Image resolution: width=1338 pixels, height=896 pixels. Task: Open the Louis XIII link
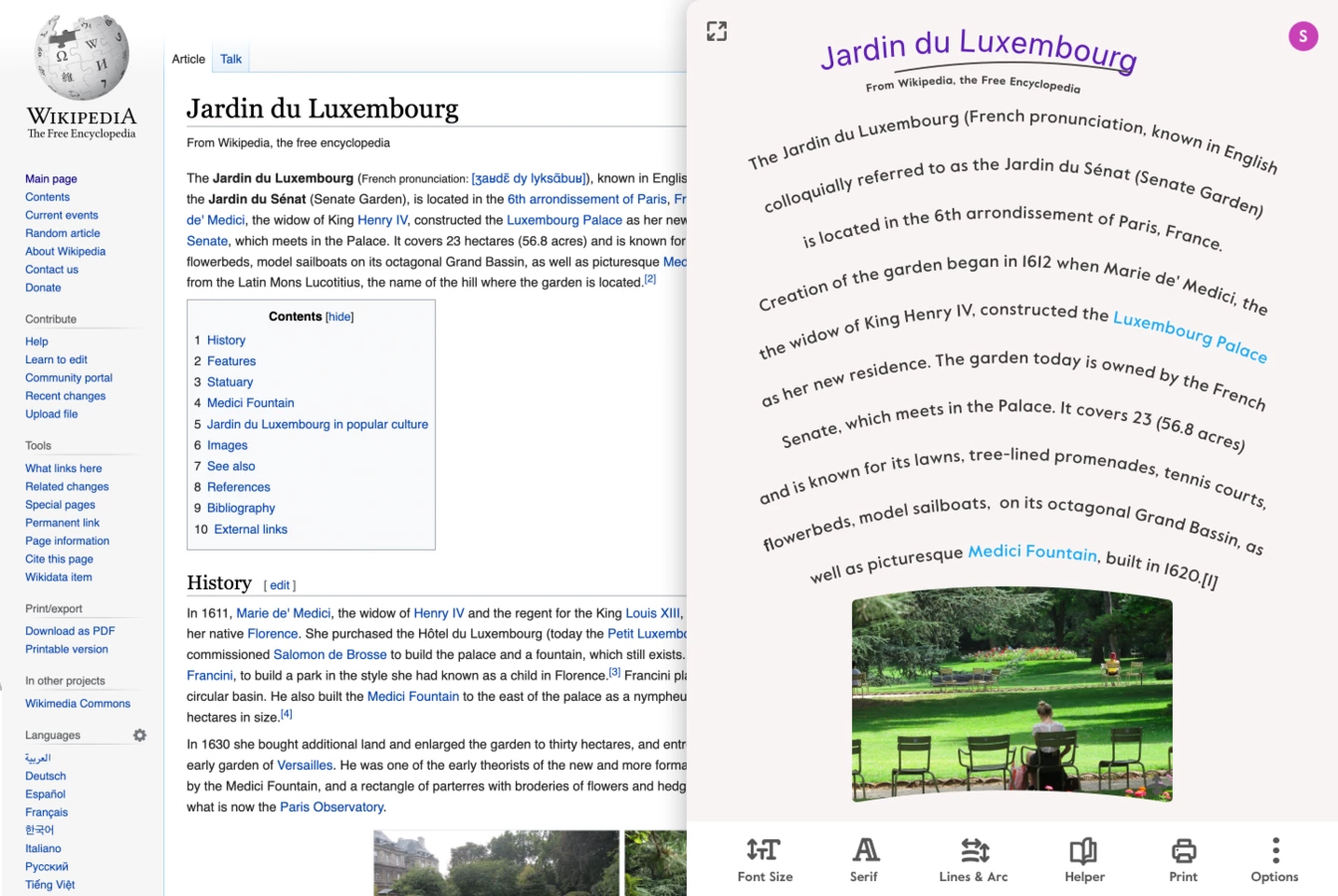[653, 613]
